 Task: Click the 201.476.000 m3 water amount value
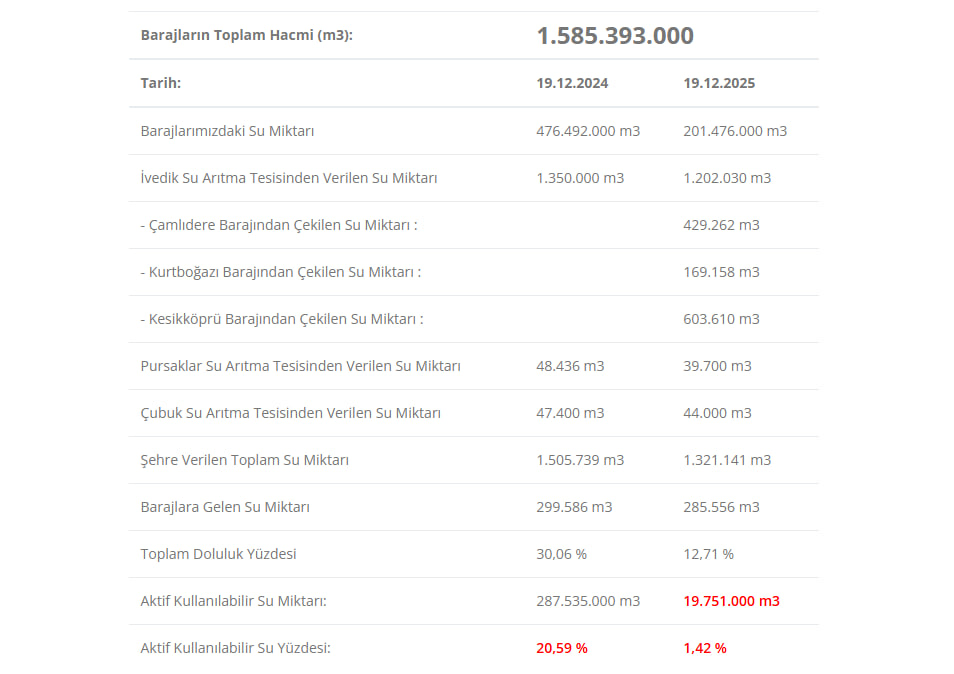coord(735,131)
